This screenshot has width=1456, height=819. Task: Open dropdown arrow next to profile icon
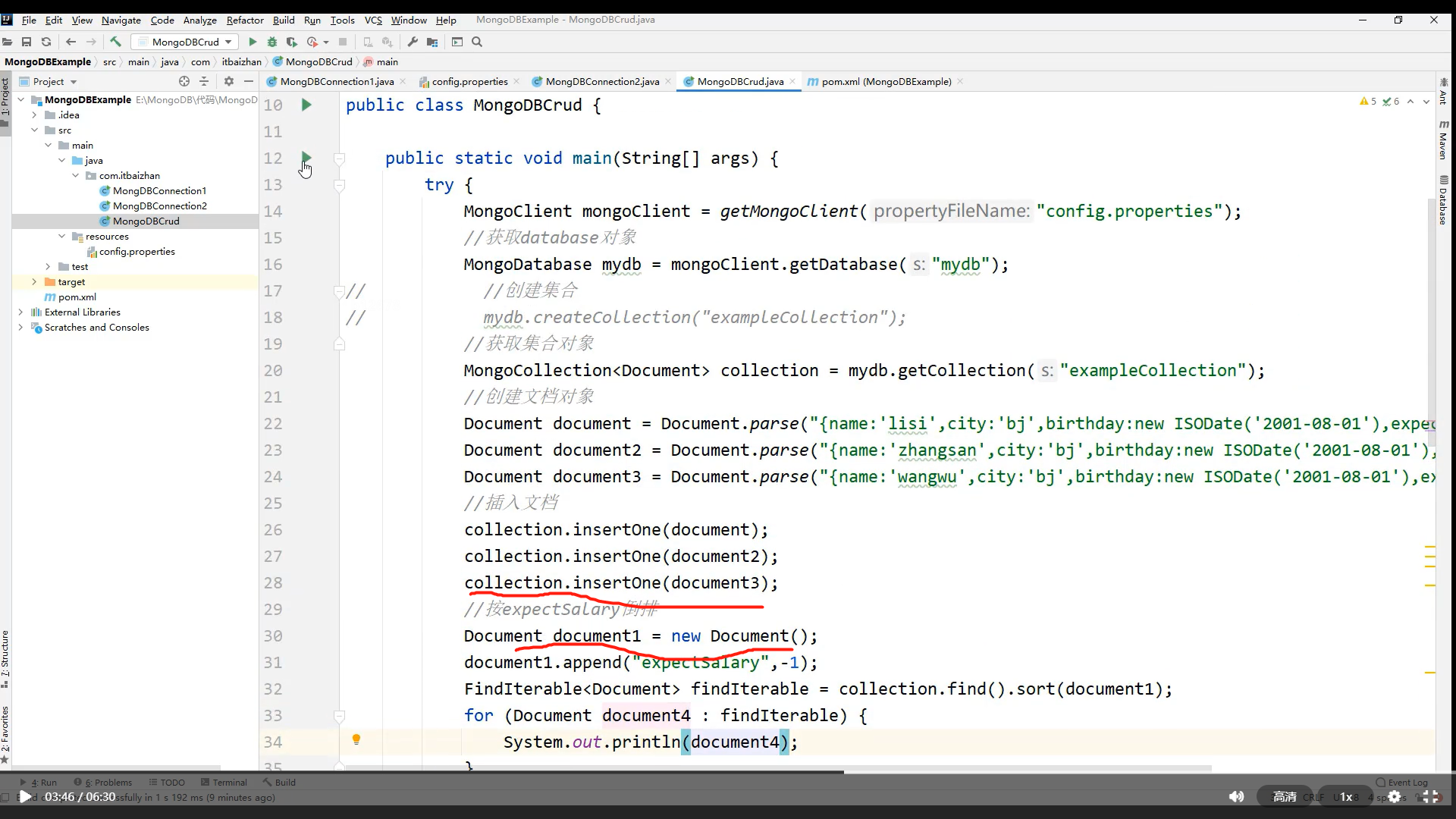click(326, 42)
